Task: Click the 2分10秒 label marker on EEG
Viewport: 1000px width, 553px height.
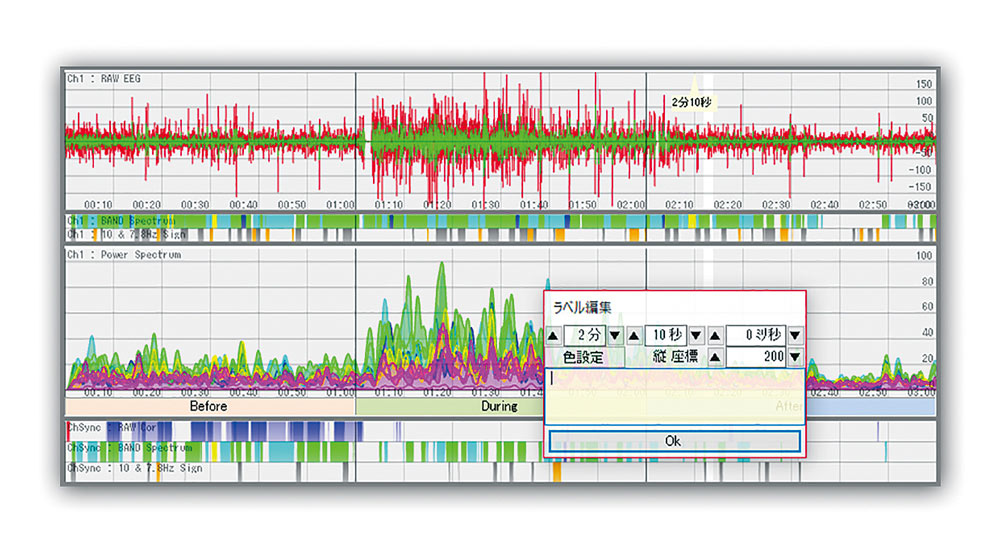Action: click(x=692, y=102)
